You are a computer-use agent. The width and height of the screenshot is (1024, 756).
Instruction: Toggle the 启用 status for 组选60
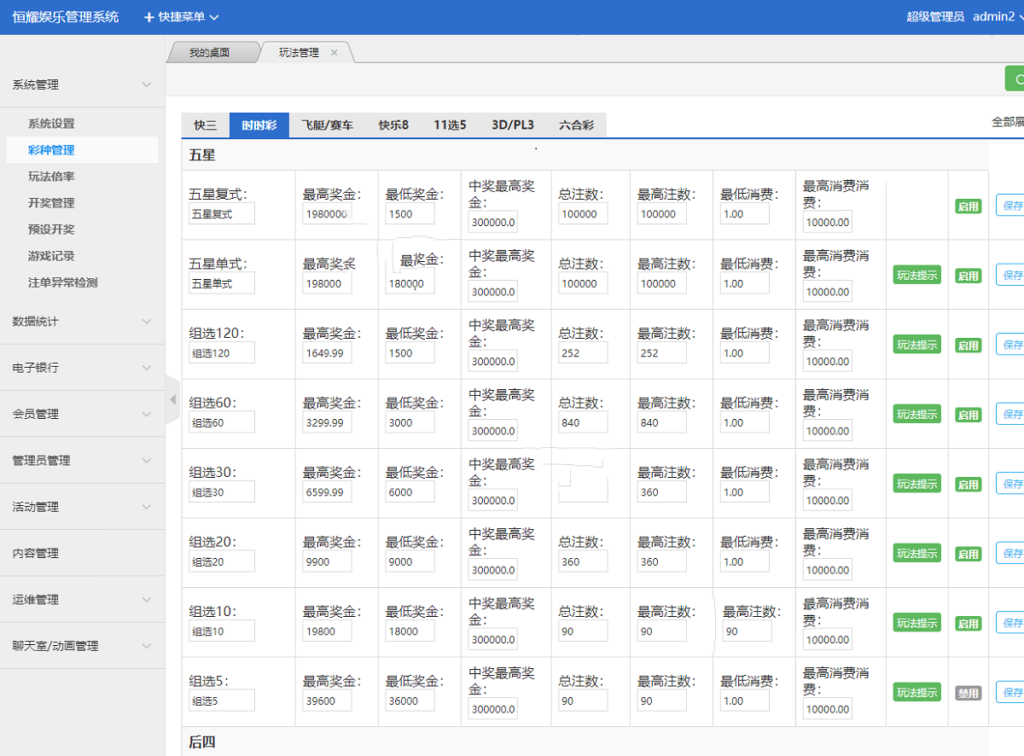[x=968, y=415]
